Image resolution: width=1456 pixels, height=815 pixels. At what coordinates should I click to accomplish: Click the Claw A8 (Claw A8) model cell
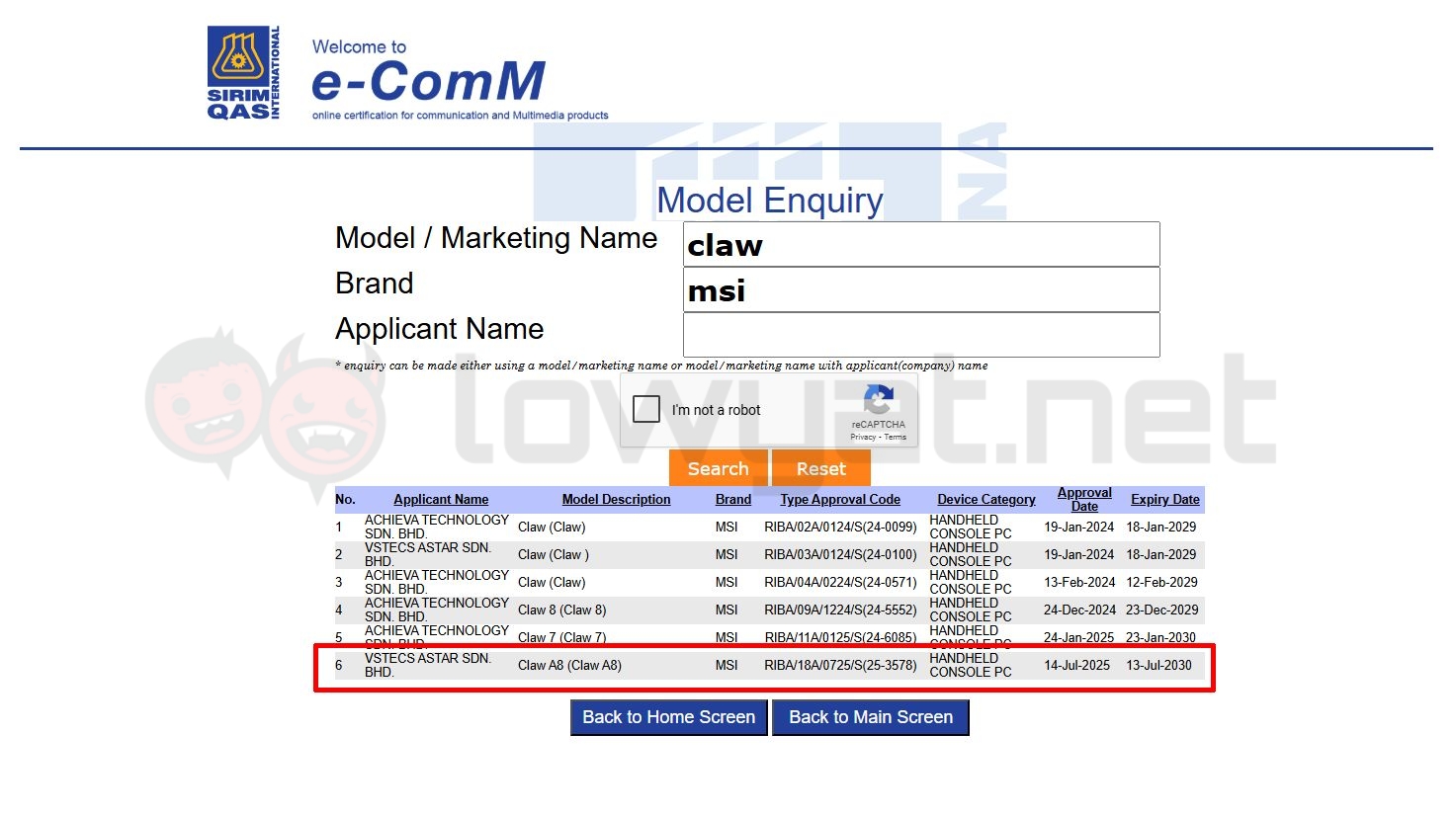[570, 666]
